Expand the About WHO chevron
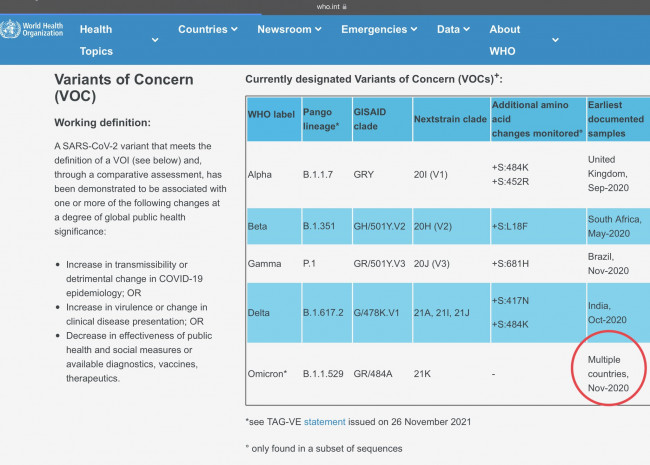Image resolution: width=650 pixels, height=465 pixels. tap(555, 40)
